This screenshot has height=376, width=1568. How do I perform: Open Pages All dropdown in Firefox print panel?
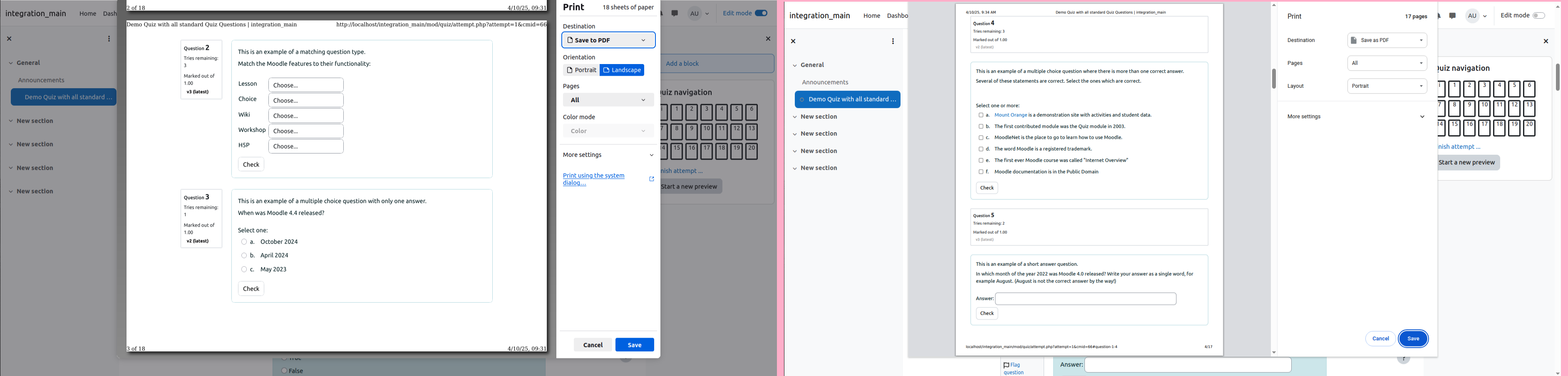[x=608, y=100]
